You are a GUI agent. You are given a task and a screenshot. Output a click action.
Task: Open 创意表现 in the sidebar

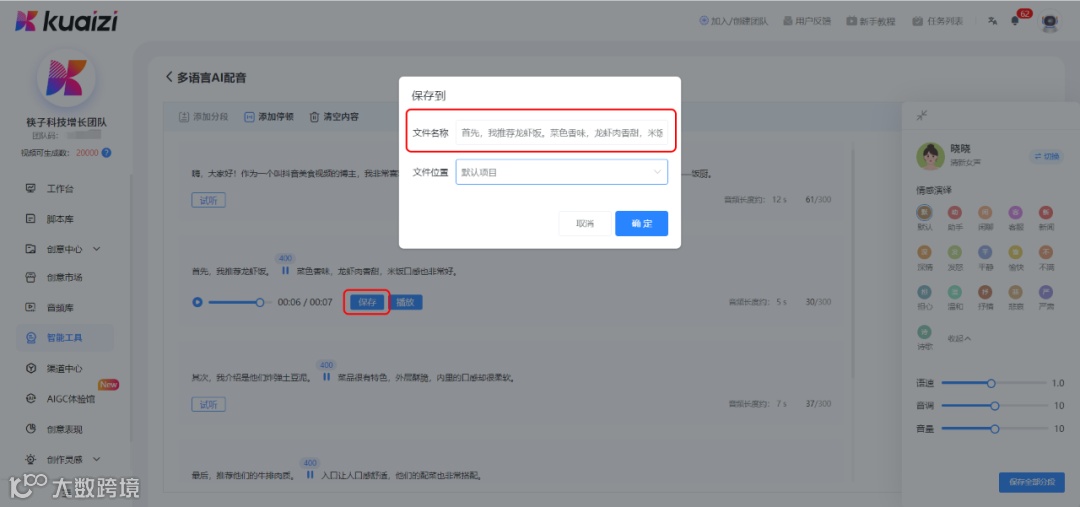(65, 429)
